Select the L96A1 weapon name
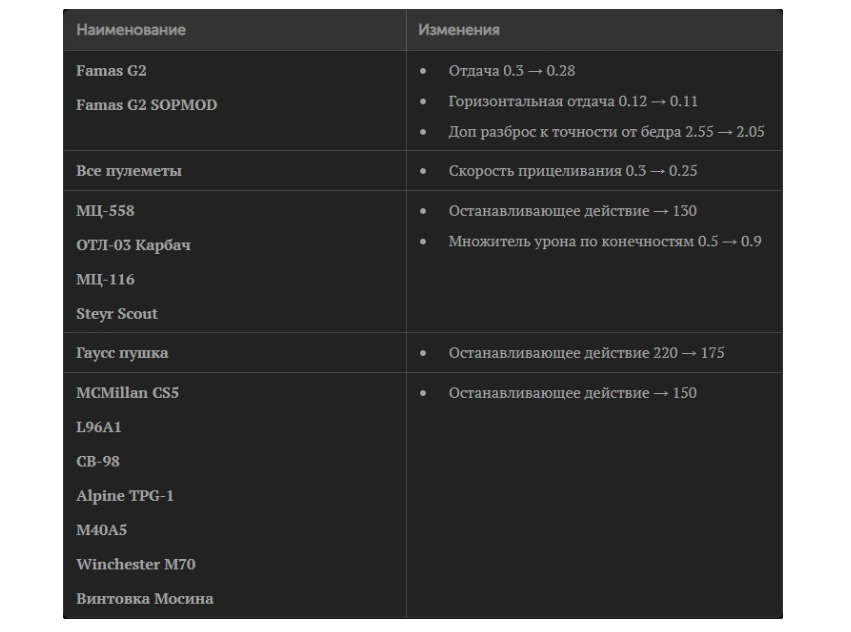Viewport: 851px width, 632px height. [98, 427]
